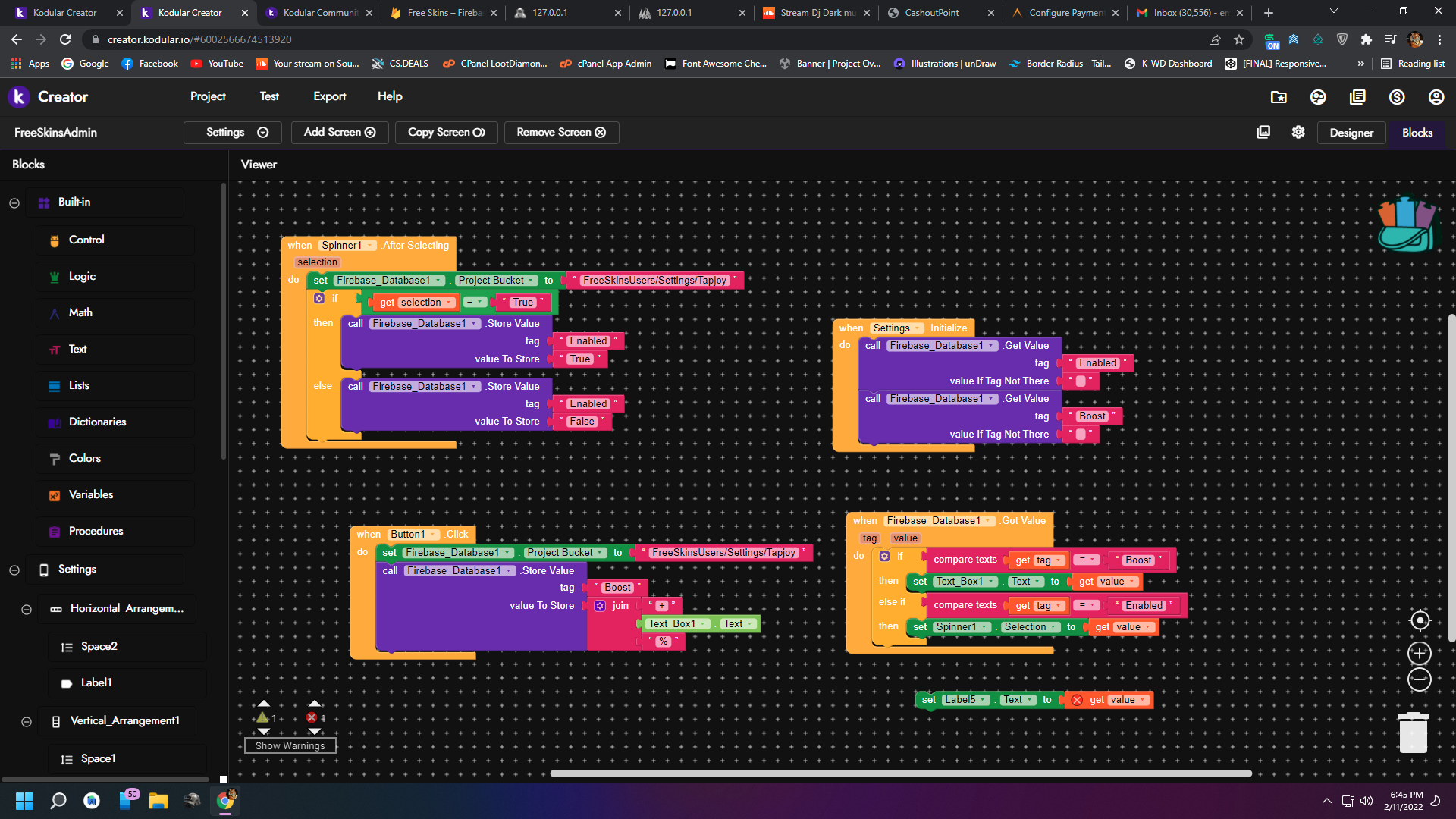This screenshot has width=1456, height=819.
Task: Select the Colors block category
Action: 84,458
